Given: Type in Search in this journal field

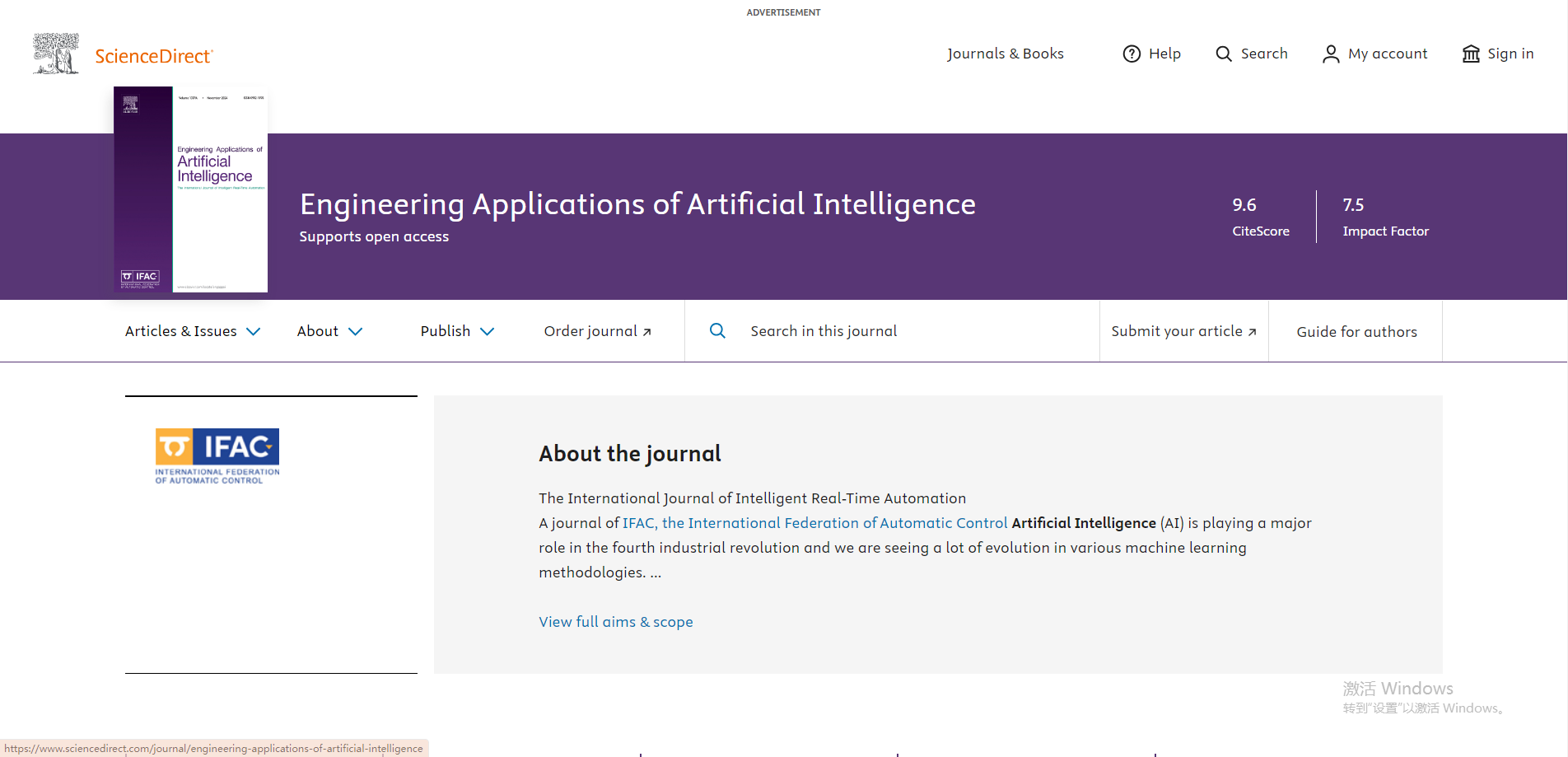Looking at the screenshot, I should coord(906,331).
